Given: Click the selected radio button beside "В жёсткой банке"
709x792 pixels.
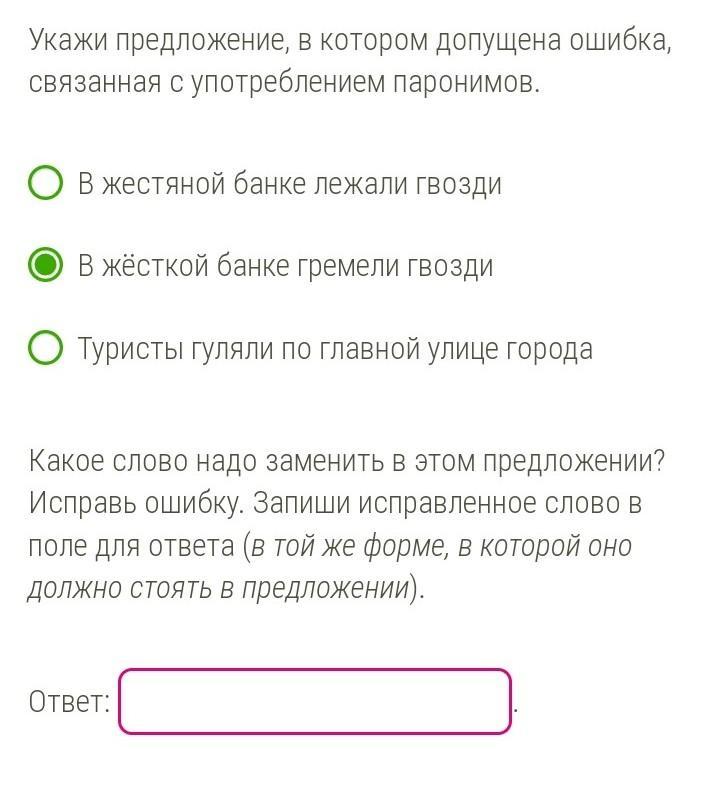Looking at the screenshot, I should tap(46, 266).
